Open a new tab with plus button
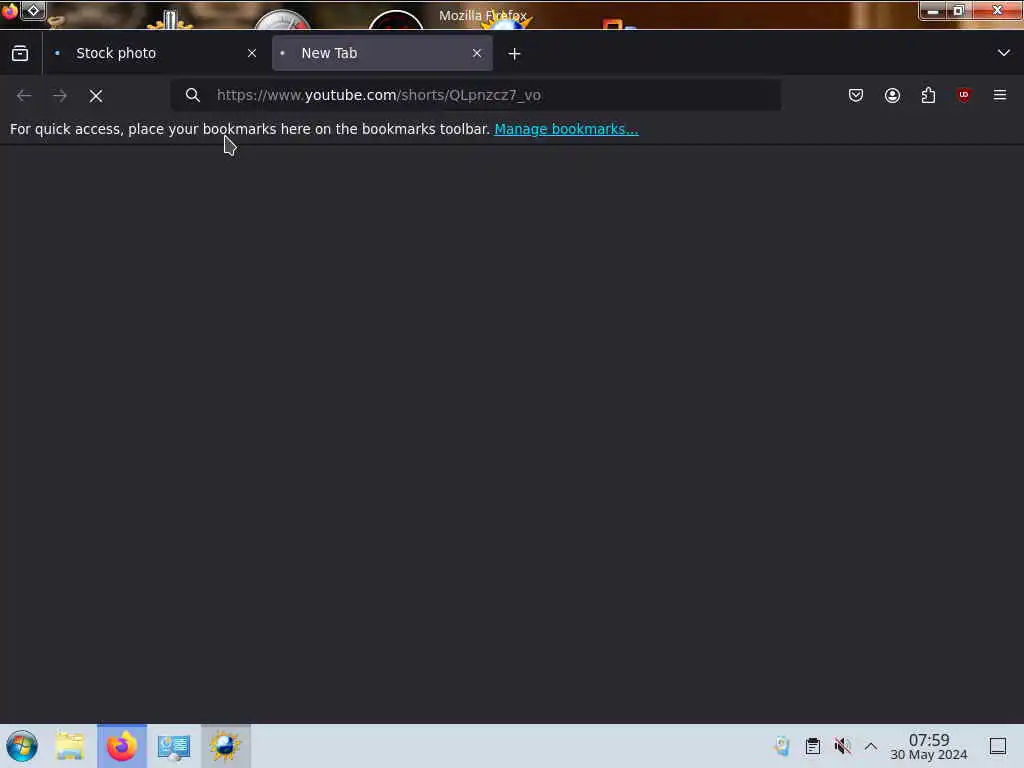 pyautogui.click(x=515, y=54)
